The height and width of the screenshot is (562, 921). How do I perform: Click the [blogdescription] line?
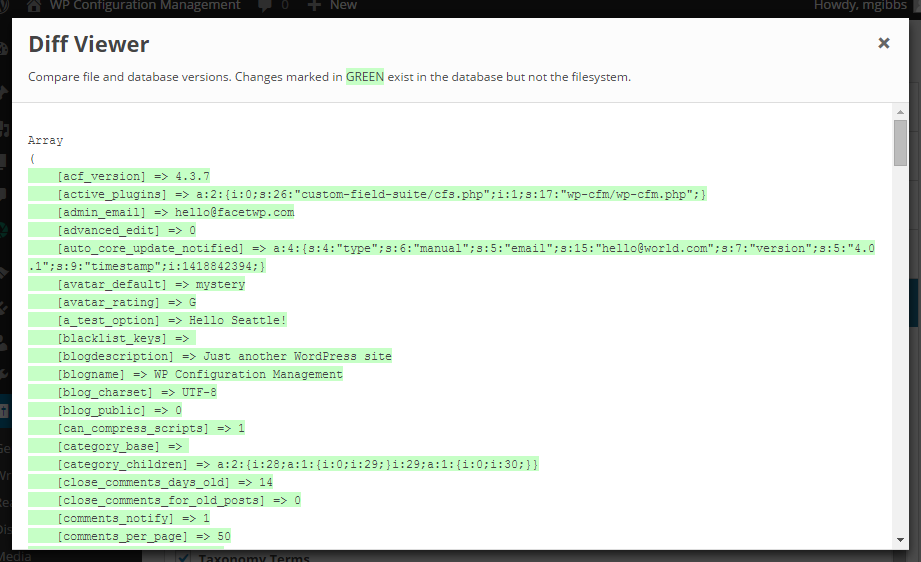click(x=210, y=356)
